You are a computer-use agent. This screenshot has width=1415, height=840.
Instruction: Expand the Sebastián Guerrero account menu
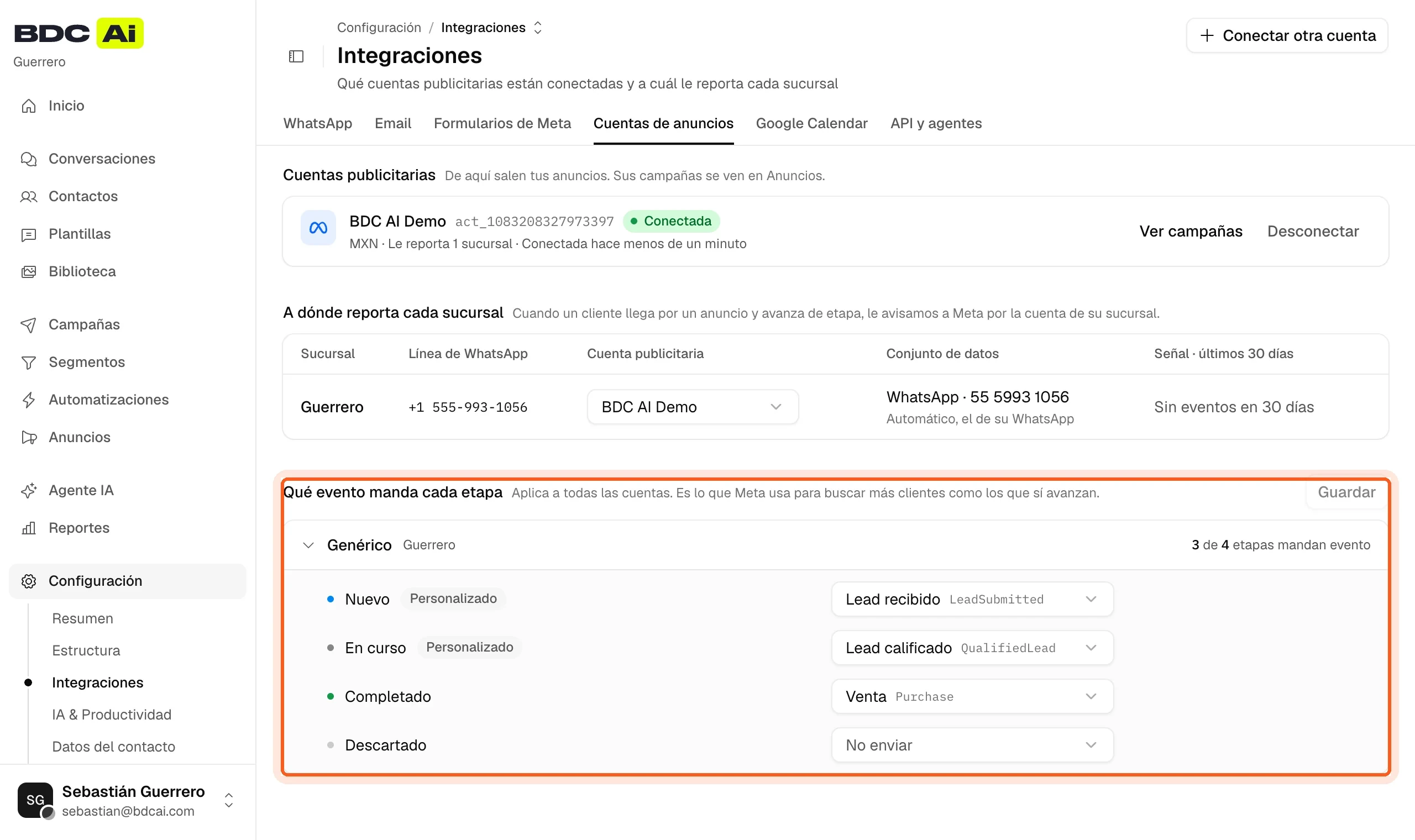(x=229, y=800)
